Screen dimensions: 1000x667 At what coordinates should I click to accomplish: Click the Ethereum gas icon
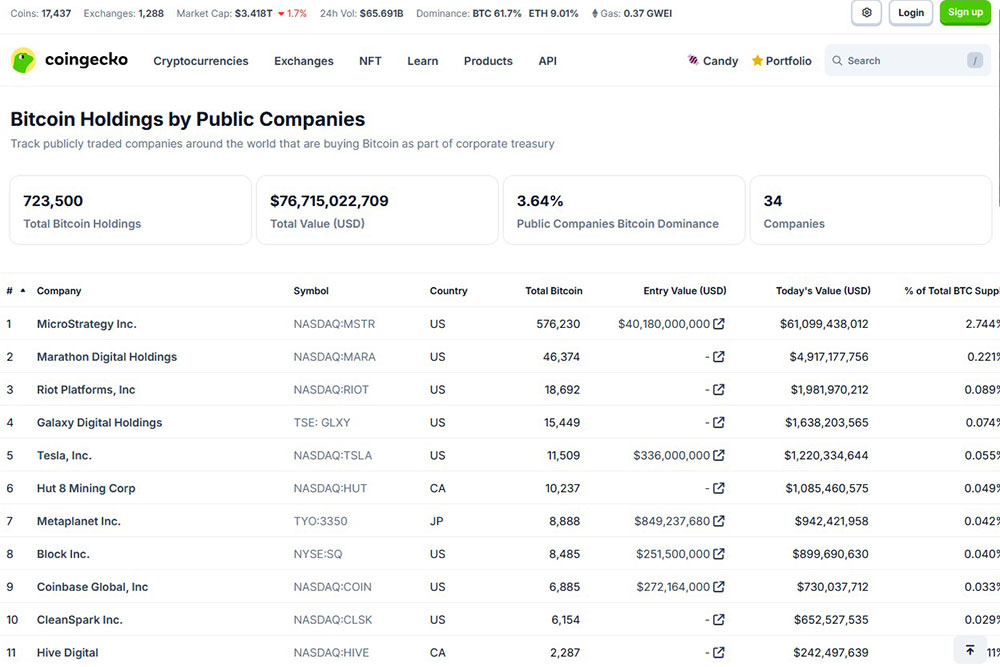594,13
